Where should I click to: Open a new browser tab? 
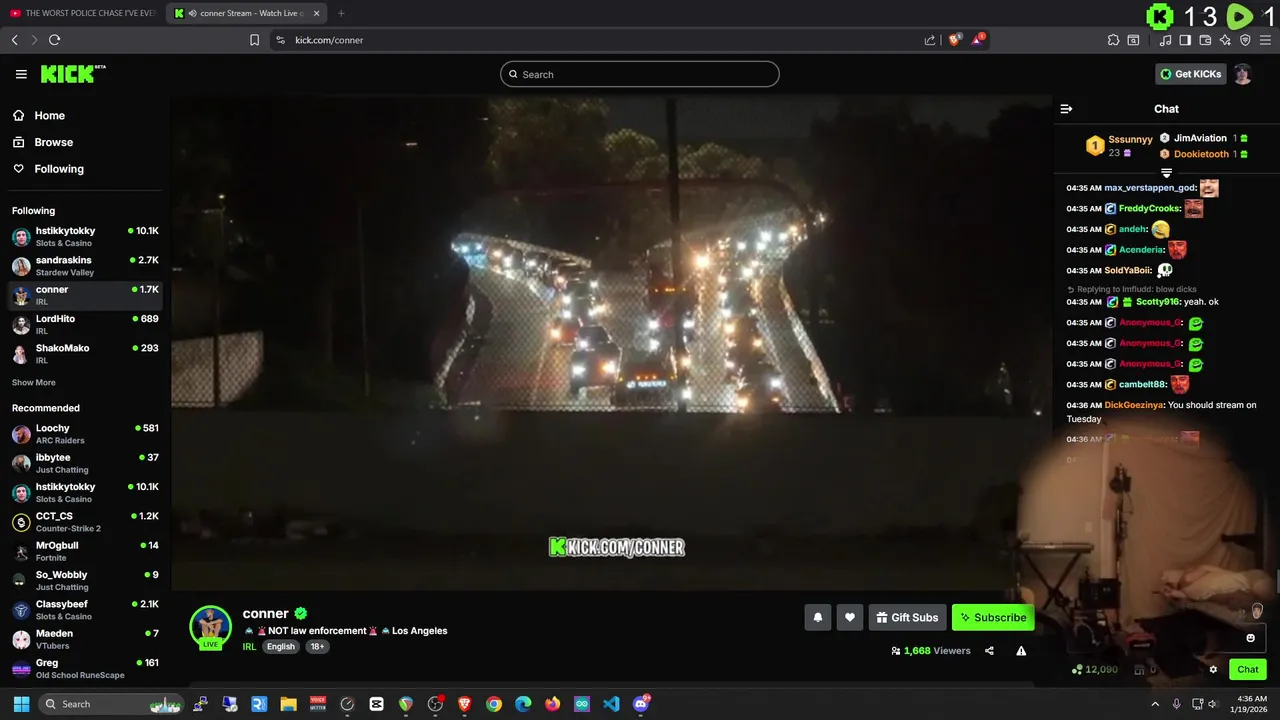(341, 13)
